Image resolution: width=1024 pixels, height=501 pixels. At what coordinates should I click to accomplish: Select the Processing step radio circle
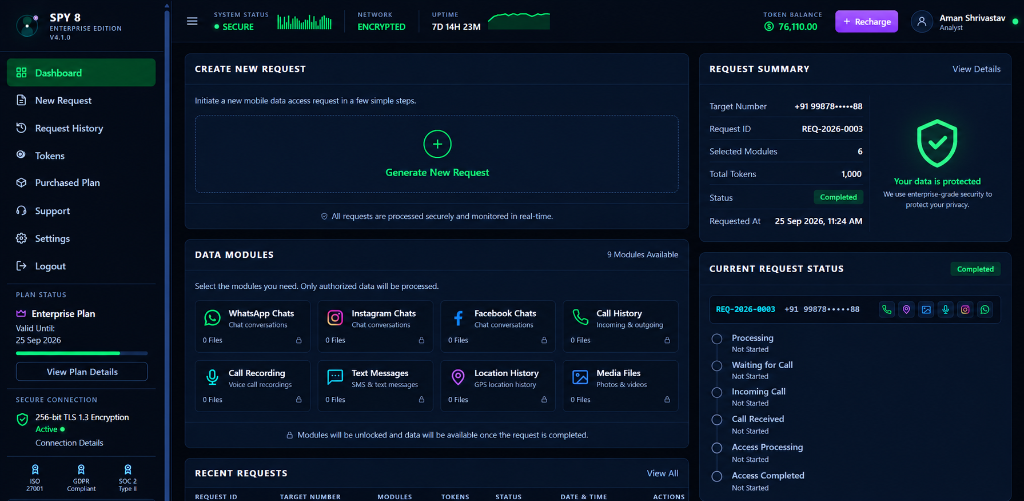click(x=717, y=339)
